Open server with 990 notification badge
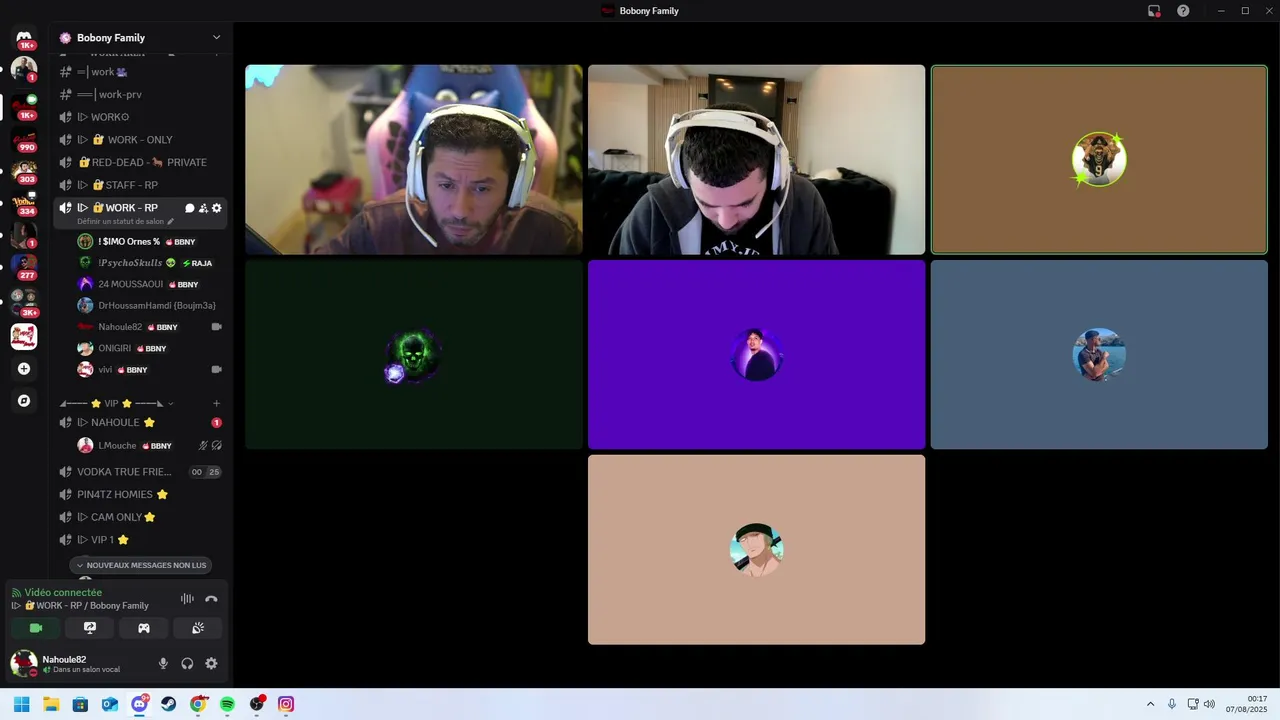Image resolution: width=1280 pixels, height=720 pixels. [x=24, y=140]
